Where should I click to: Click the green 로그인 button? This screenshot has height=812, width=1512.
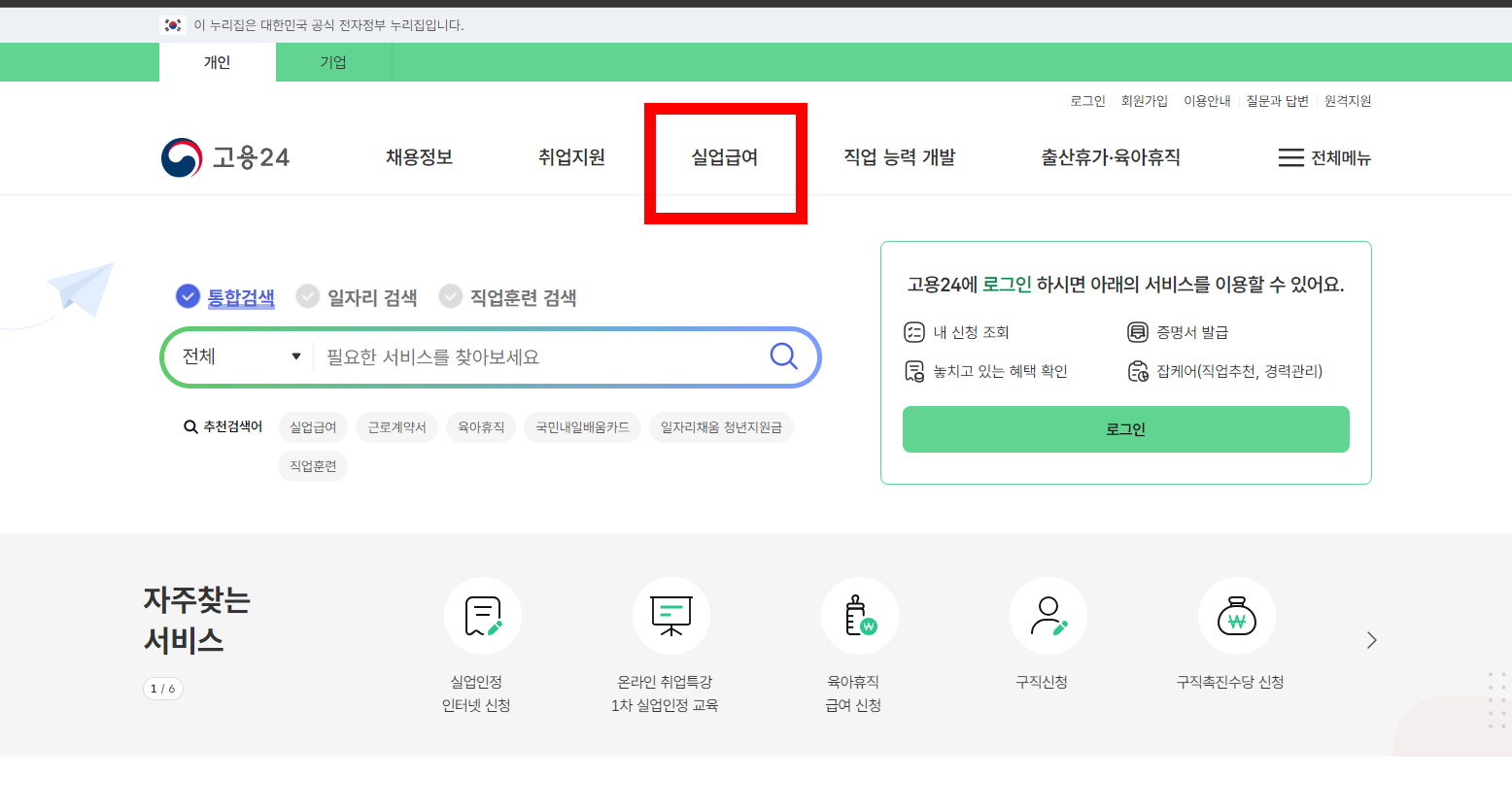[x=1125, y=429]
